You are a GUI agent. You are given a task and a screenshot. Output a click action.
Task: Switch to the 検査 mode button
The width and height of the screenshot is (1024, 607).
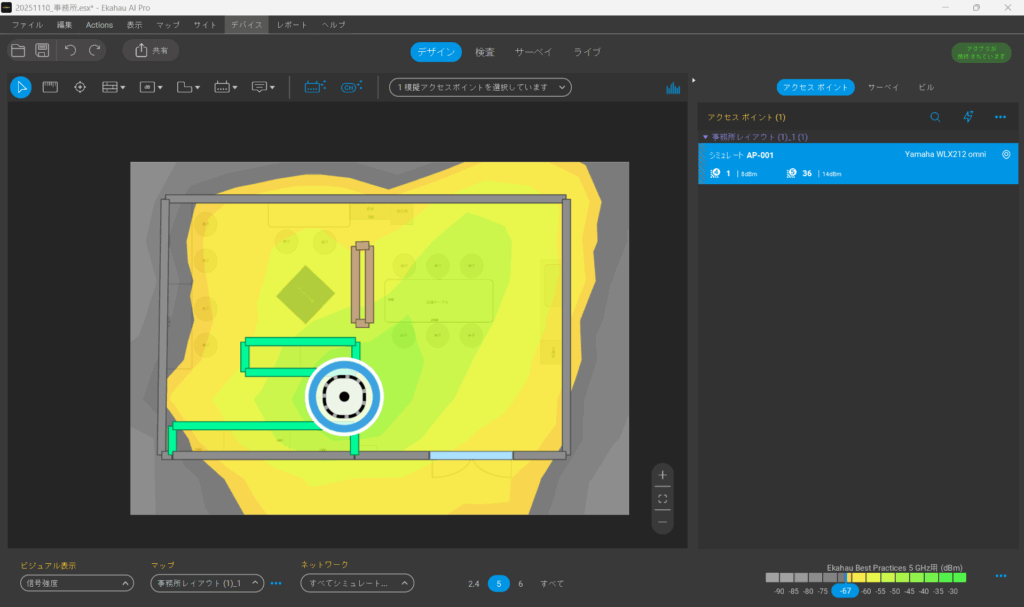(x=485, y=52)
